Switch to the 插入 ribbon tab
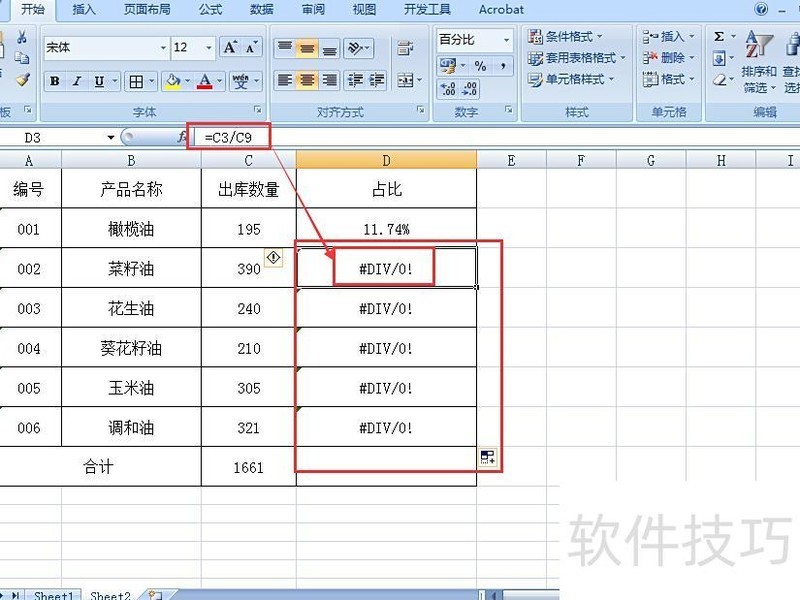800x600 pixels. pyautogui.click(x=83, y=10)
